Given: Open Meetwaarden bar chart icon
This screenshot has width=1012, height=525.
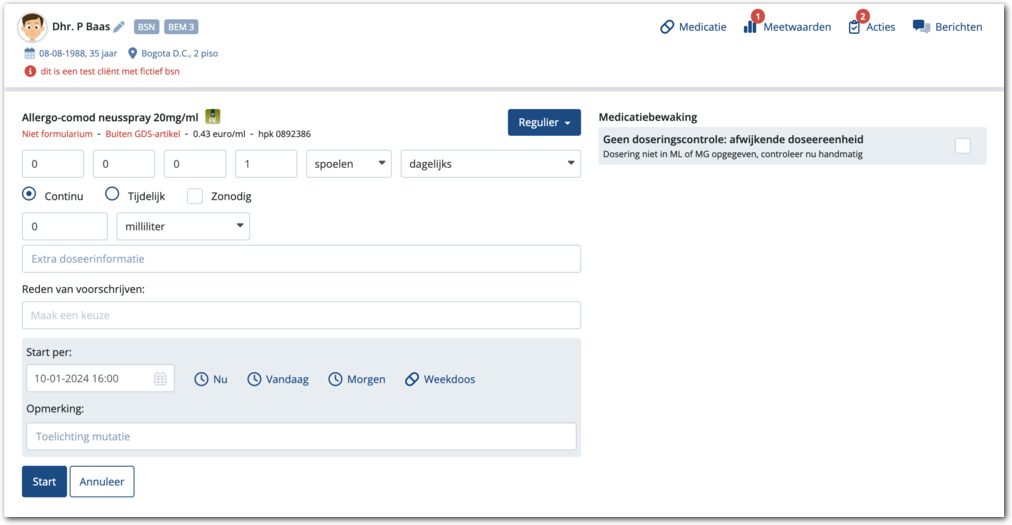Looking at the screenshot, I should click(750, 27).
